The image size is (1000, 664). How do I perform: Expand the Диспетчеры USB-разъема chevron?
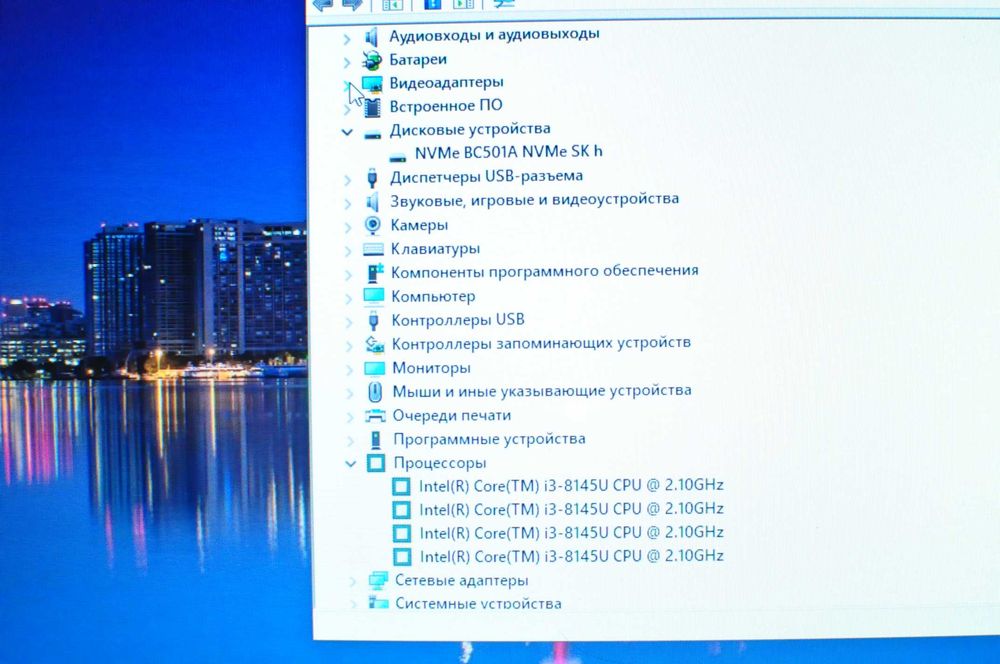click(x=348, y=181)
